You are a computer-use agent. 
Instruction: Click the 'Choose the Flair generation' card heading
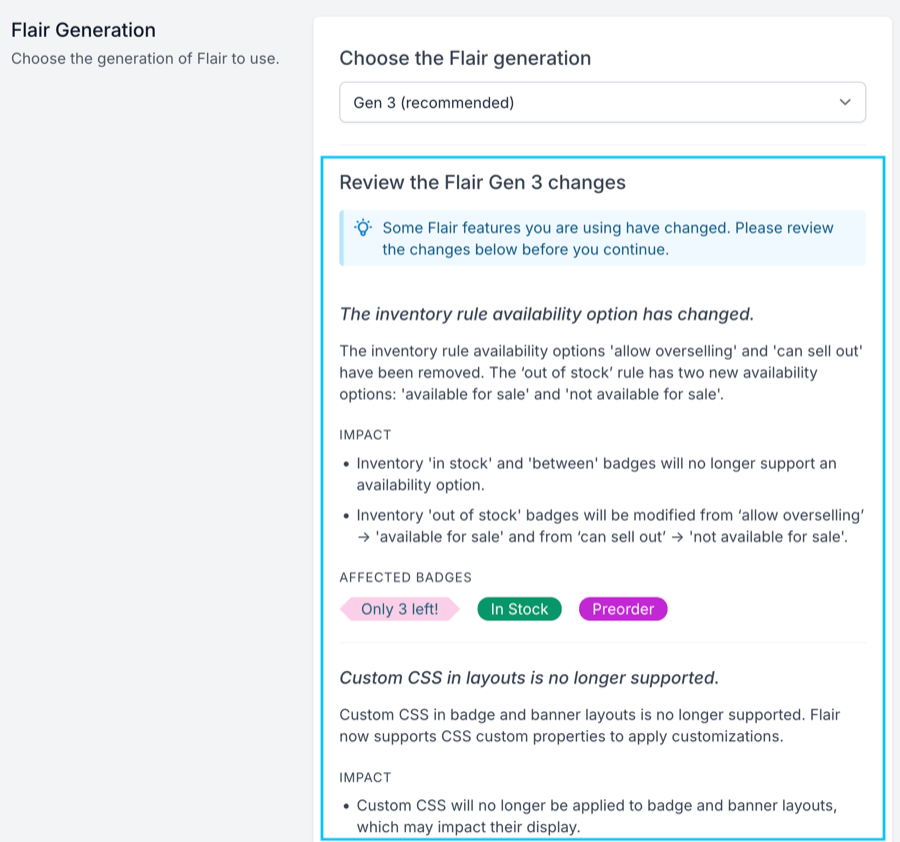pyautogui.click(x=466, y=58)
